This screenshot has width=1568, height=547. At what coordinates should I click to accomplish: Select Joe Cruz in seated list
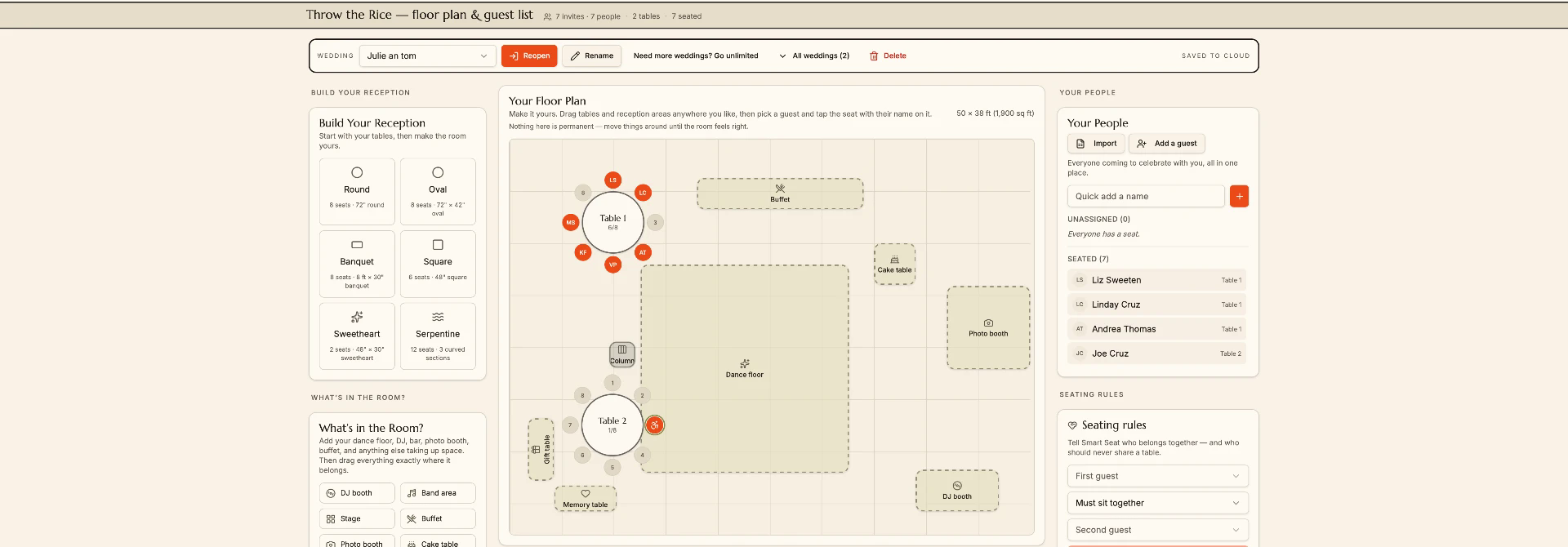pos(1158,354)
